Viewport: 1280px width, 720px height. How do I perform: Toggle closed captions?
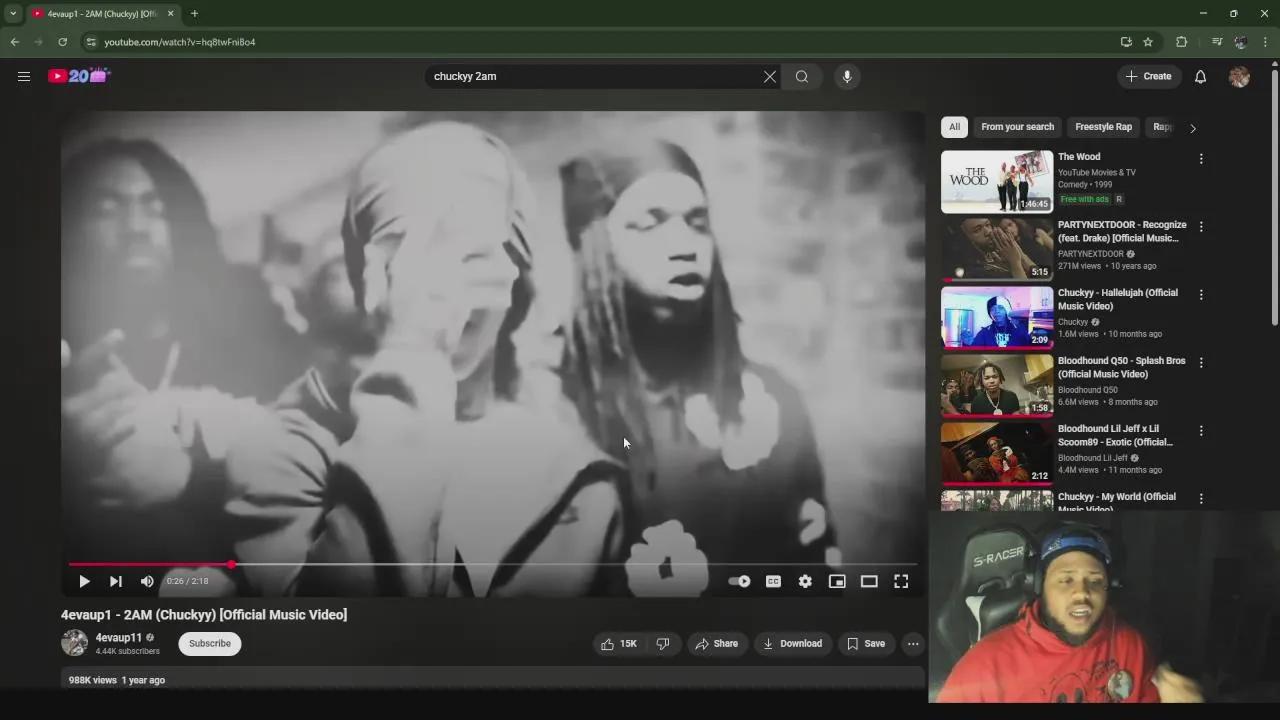(x=773, y=581)
